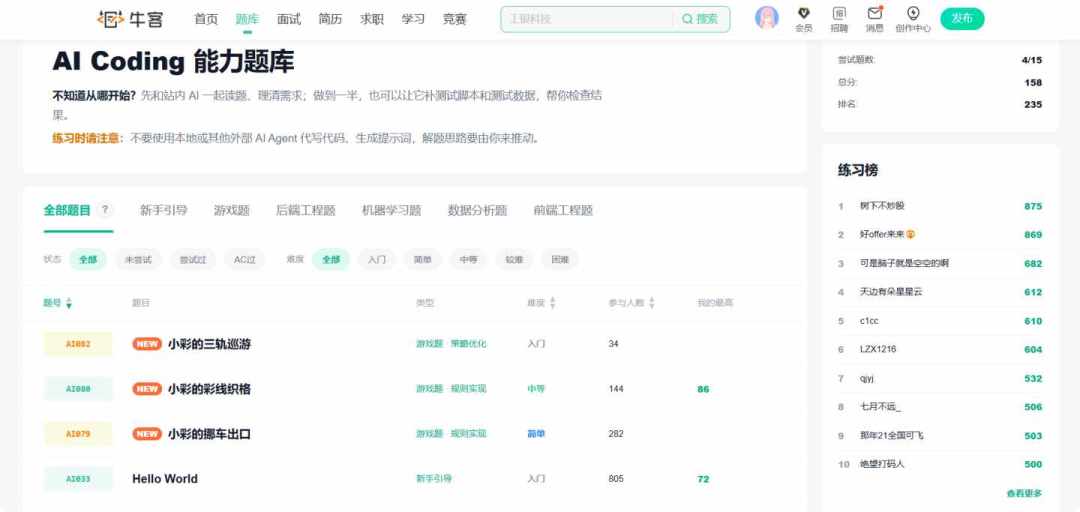Screen dimensions: 1080x512
Task: Open 简历 in top navigation
Action: click(330, 19)
